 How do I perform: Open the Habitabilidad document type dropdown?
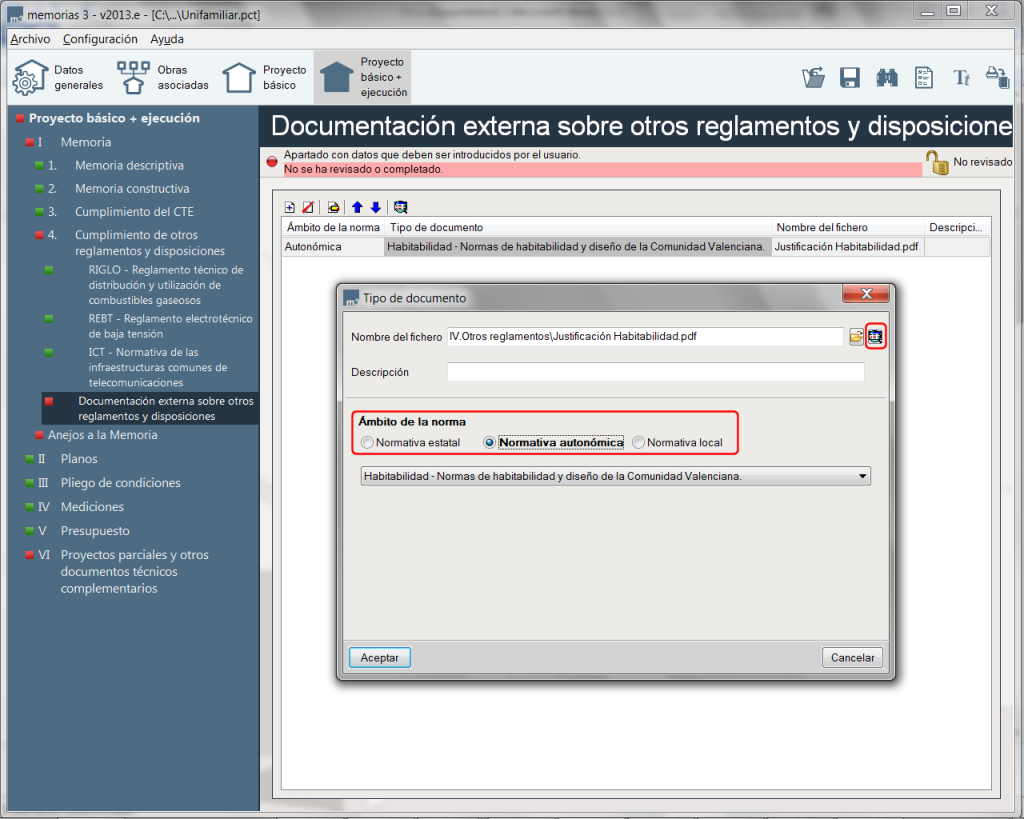coord(615,476)
